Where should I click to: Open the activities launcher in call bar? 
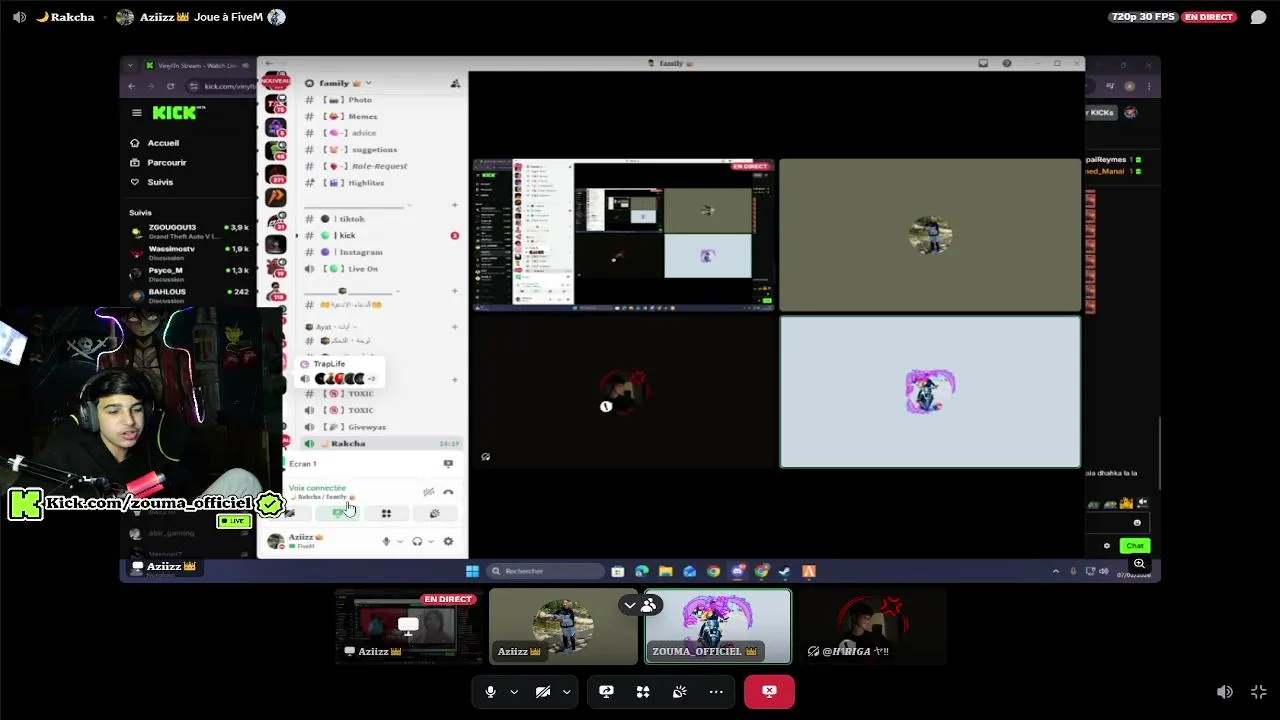click(x=643, y=691)
